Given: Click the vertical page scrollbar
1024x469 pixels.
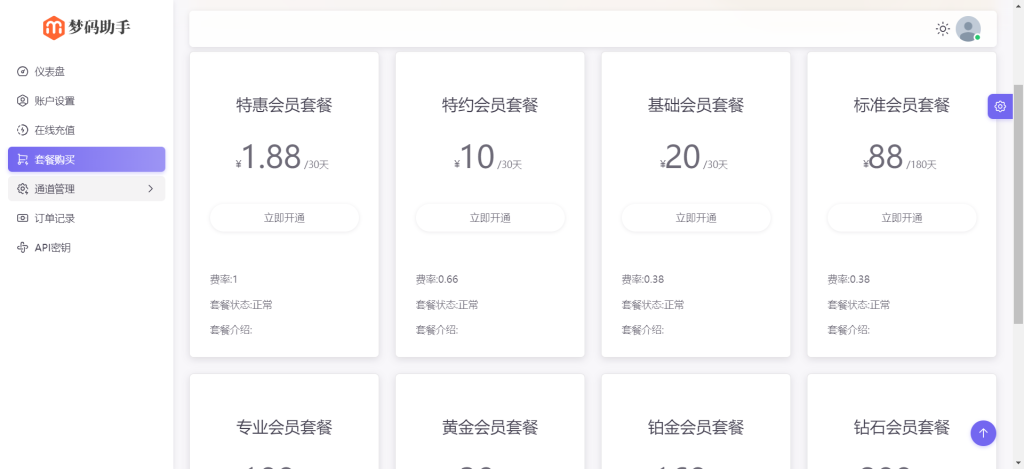Looking at the screenshot, I should [x=1018, y=200].
